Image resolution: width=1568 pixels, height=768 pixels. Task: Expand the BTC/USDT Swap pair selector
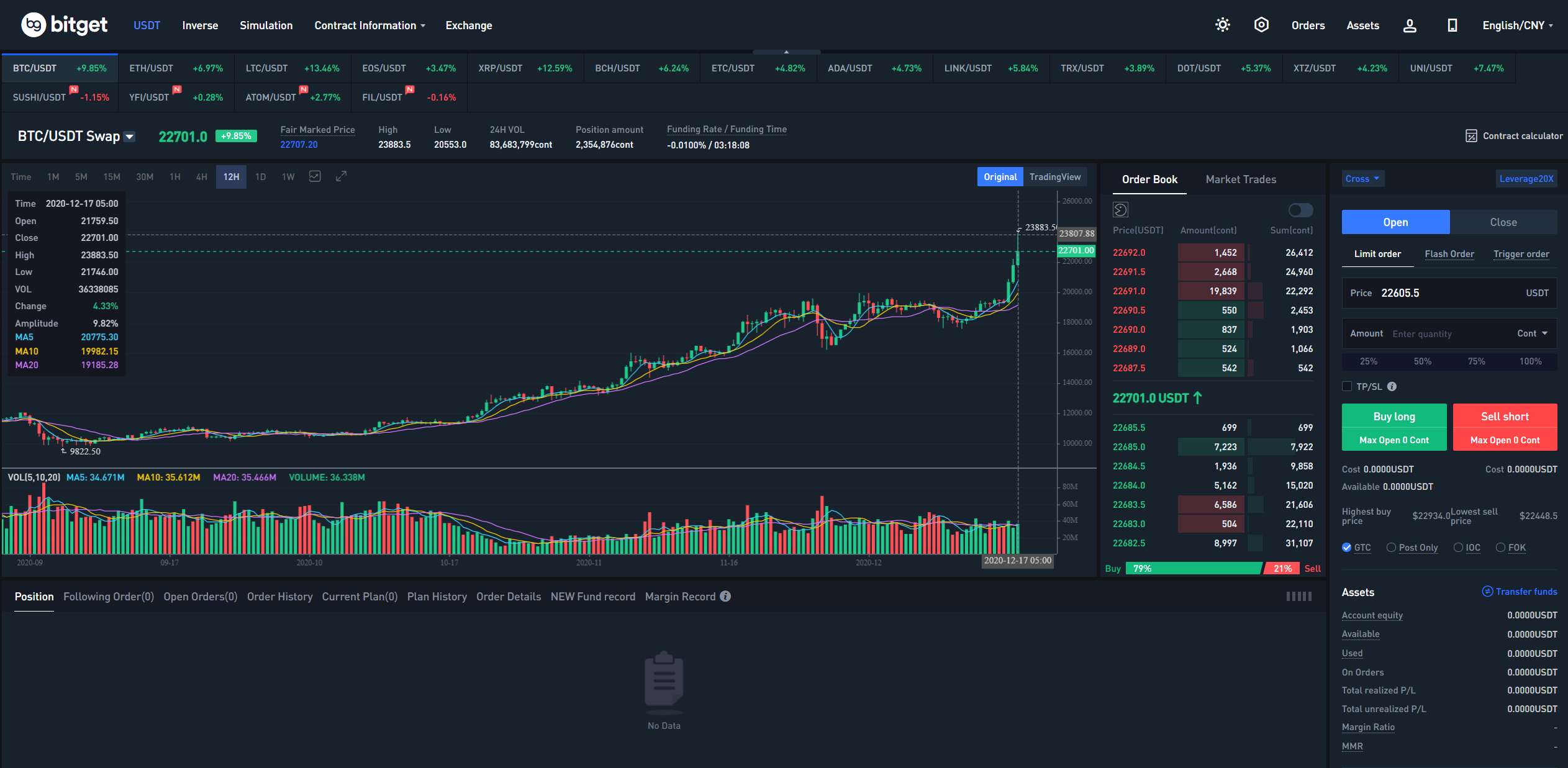(x=130, y=137)
